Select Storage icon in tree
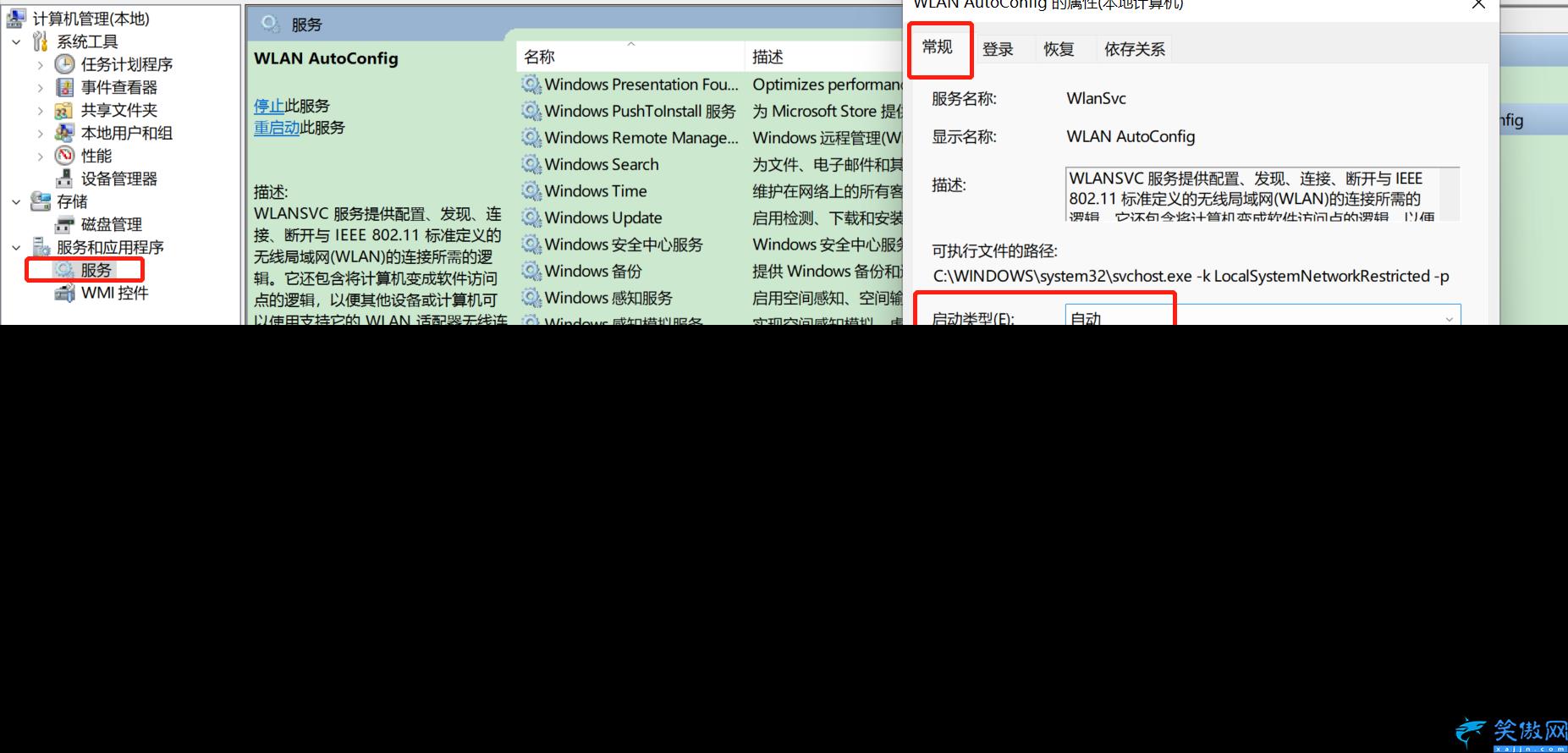 click(40, 201)
